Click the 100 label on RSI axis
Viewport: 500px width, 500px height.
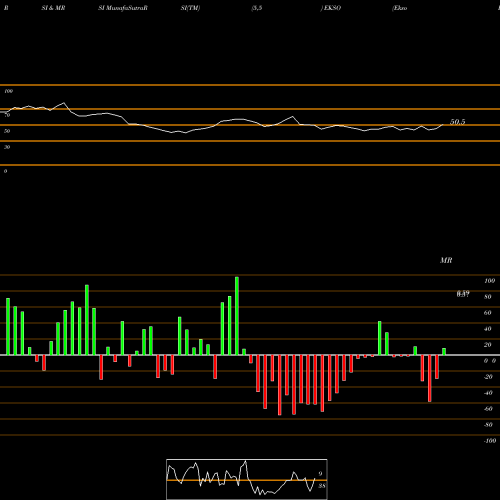pos(8,91)
